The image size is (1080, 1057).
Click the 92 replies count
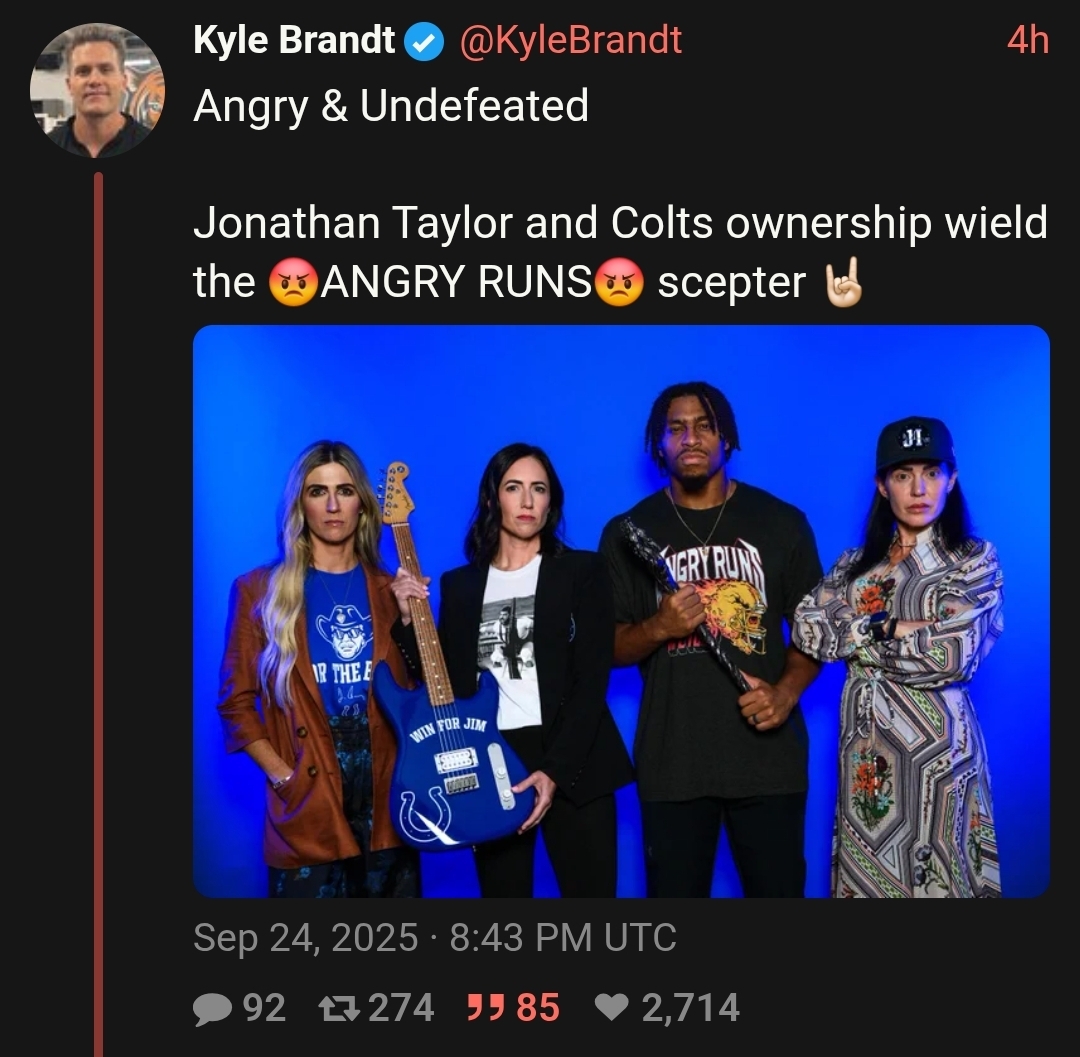(264, 1008)
